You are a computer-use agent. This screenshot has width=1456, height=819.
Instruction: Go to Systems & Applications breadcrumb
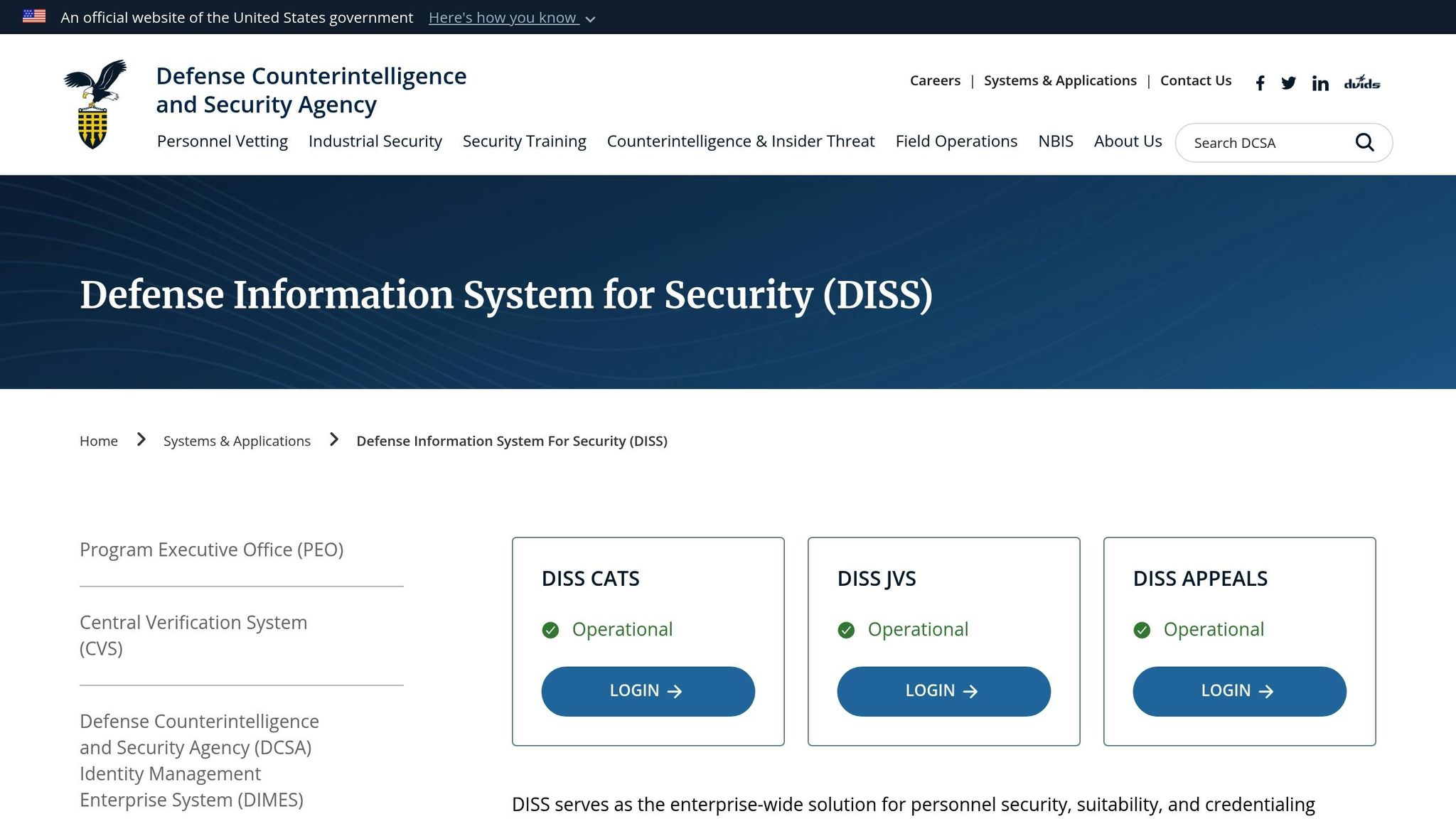point(237,441)
